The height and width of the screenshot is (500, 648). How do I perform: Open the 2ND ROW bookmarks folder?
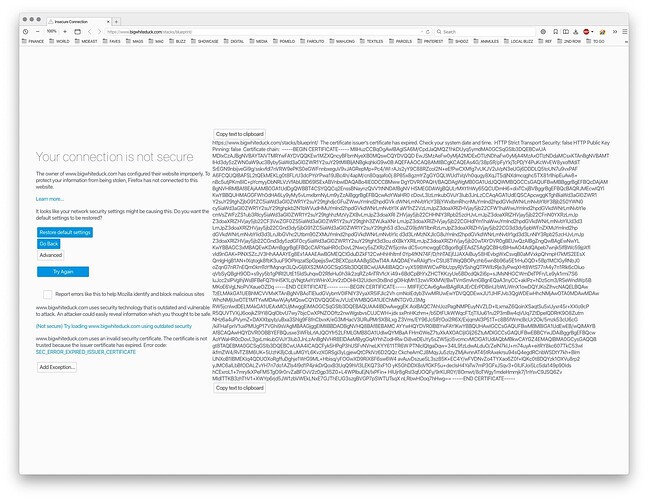point(569,41)
